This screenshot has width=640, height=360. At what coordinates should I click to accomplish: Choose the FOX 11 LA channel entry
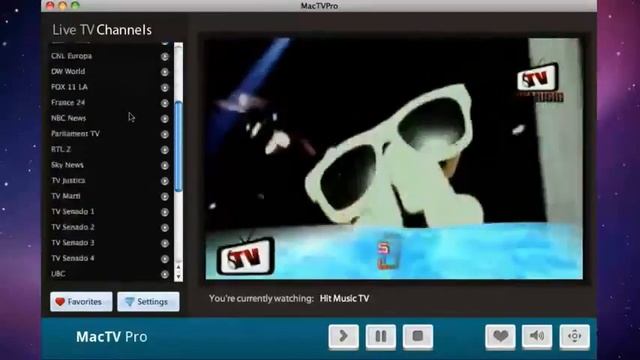point(69,87)
